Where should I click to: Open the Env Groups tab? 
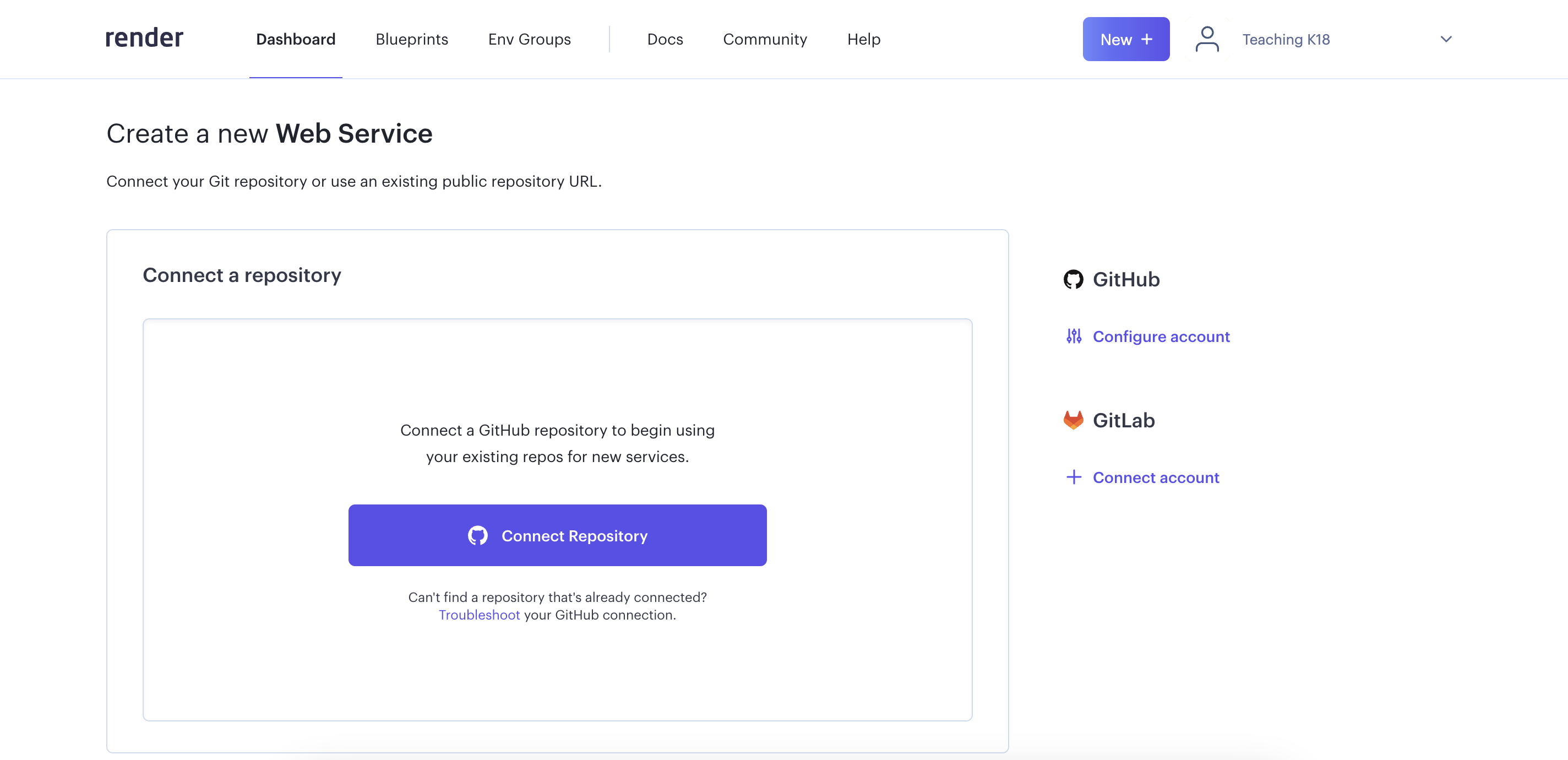pos(529,40)
